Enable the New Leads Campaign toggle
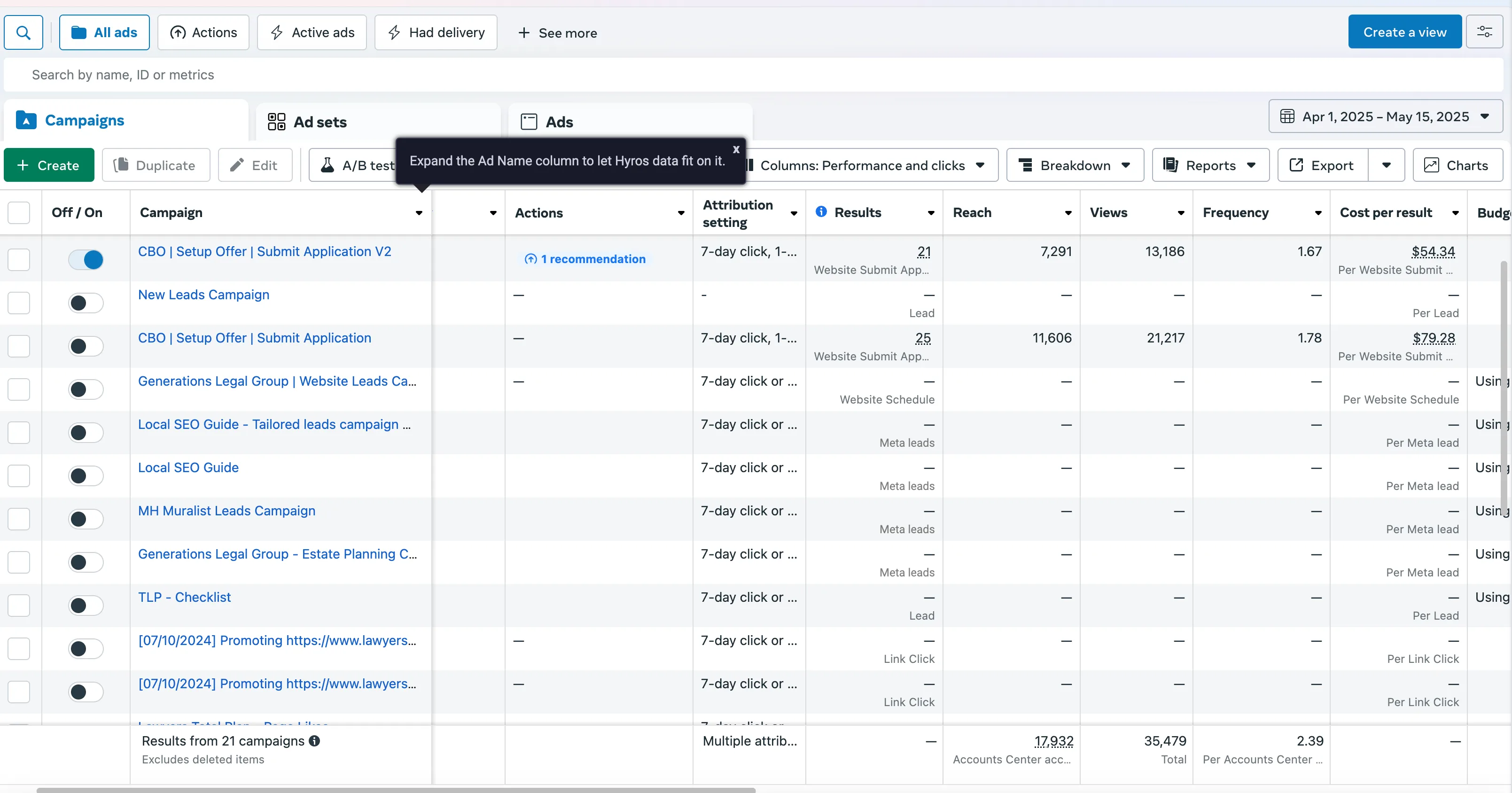1512x793 pixels. 86,303
